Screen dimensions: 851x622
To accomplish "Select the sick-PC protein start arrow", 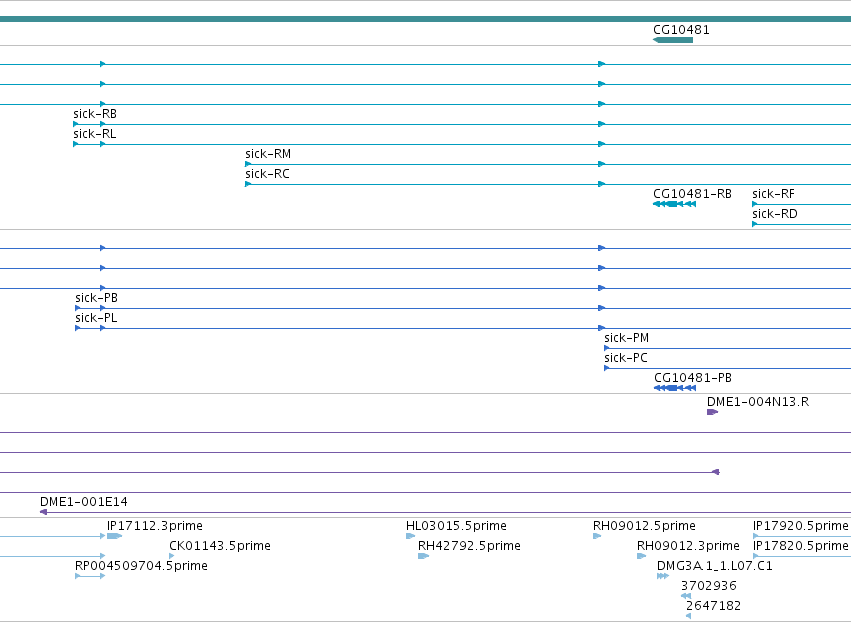I will [x=607, y=368].
